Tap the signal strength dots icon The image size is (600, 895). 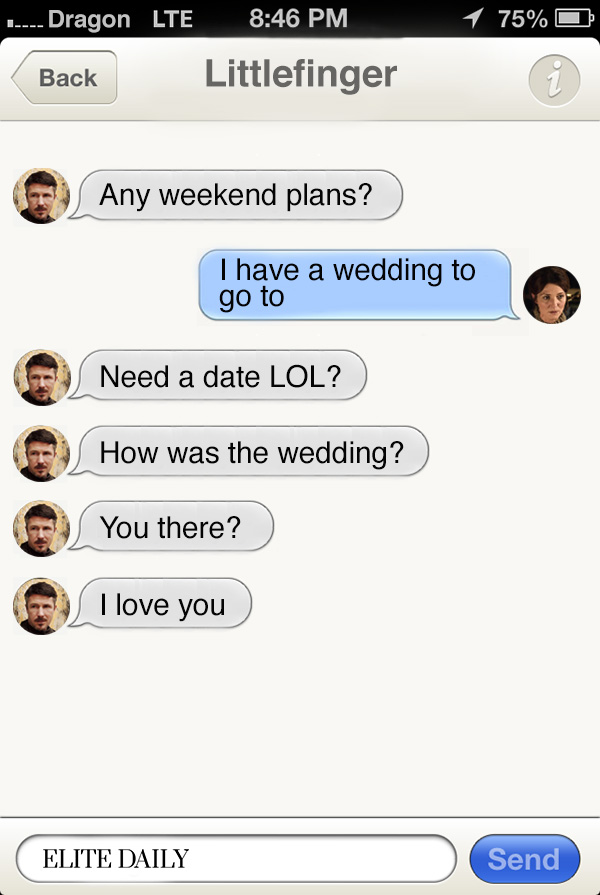pyautogui.click(x=22, y=20)
